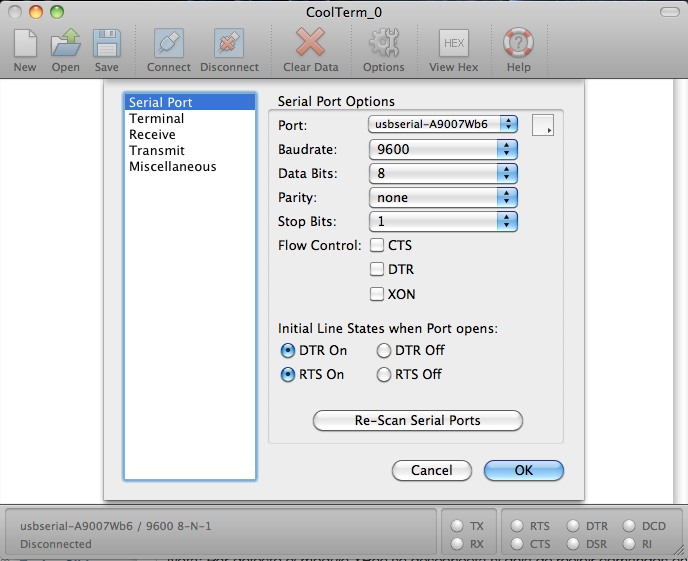Click the Connect plug icon
688x561 pixels.
tap(169, 43)
